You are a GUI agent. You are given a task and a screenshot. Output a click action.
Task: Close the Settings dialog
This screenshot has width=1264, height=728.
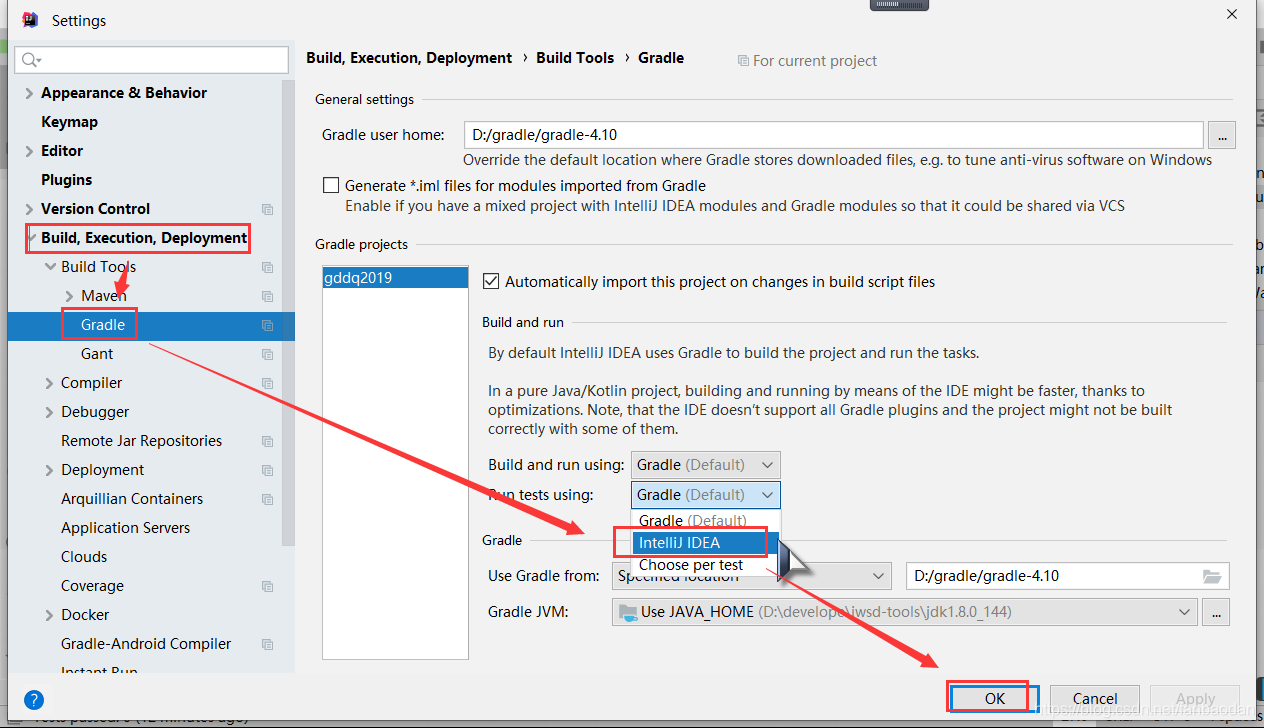tap(1231, 14)
